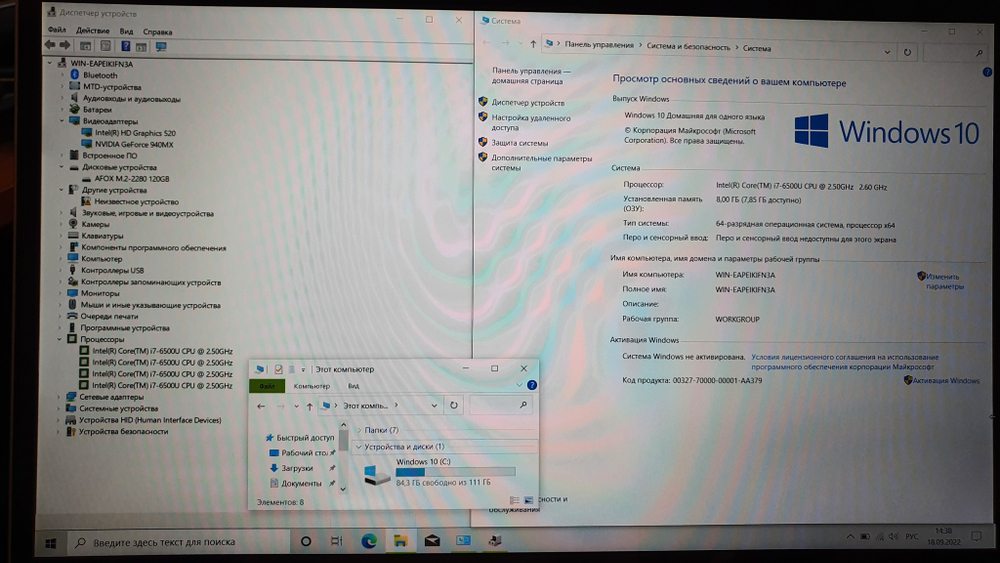
Task: Click the Очереди печати category icon
Action: (72, 316)
